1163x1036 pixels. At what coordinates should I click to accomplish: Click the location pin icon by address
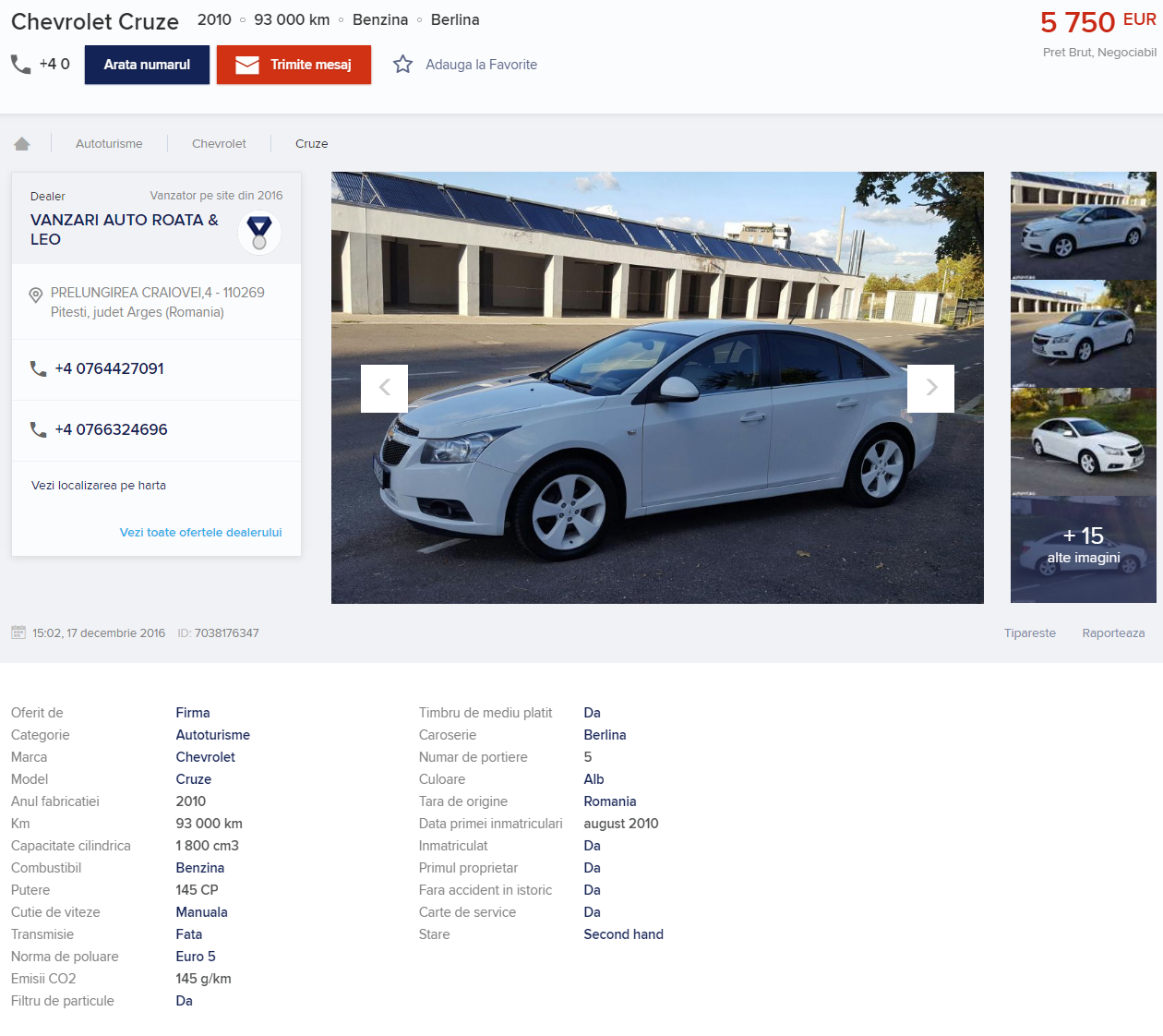[x=36, y=295]
